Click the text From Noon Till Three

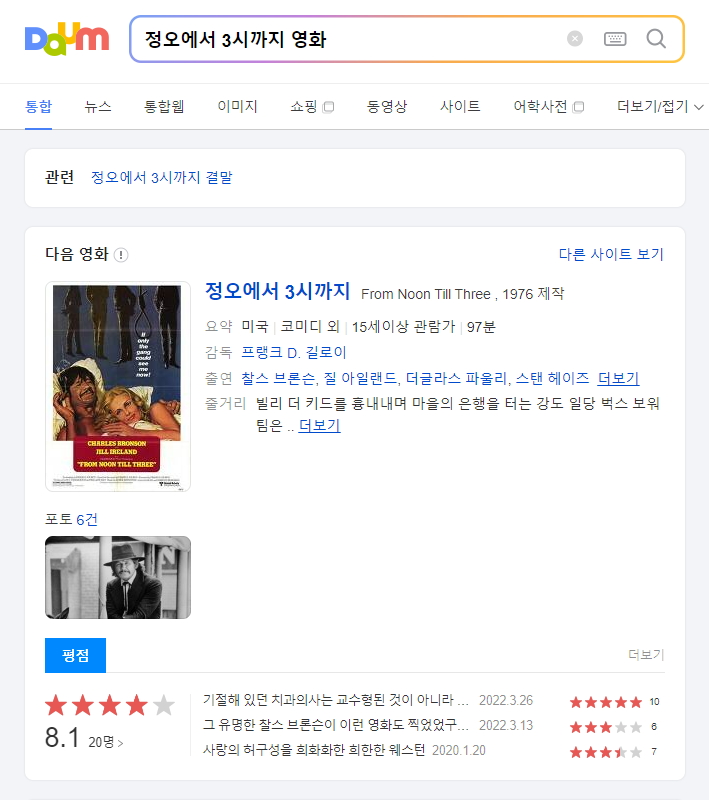tap(426, 294)
